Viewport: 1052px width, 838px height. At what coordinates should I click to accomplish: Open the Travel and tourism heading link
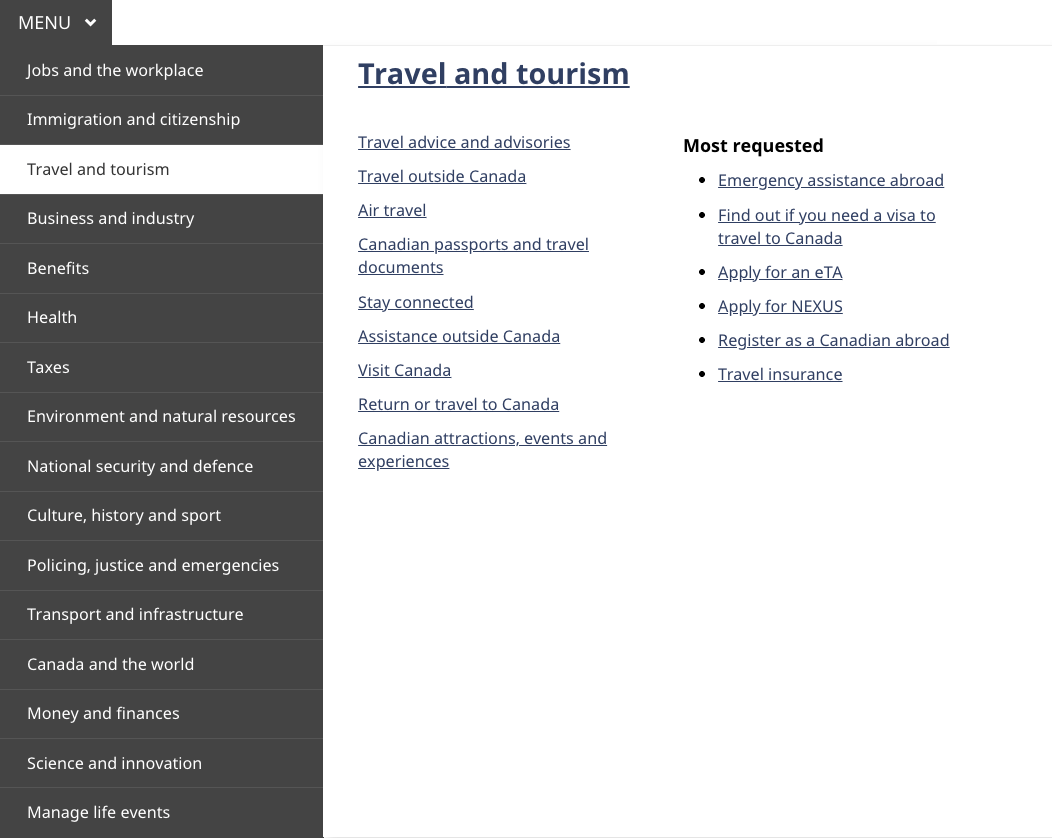pos(494,74)
